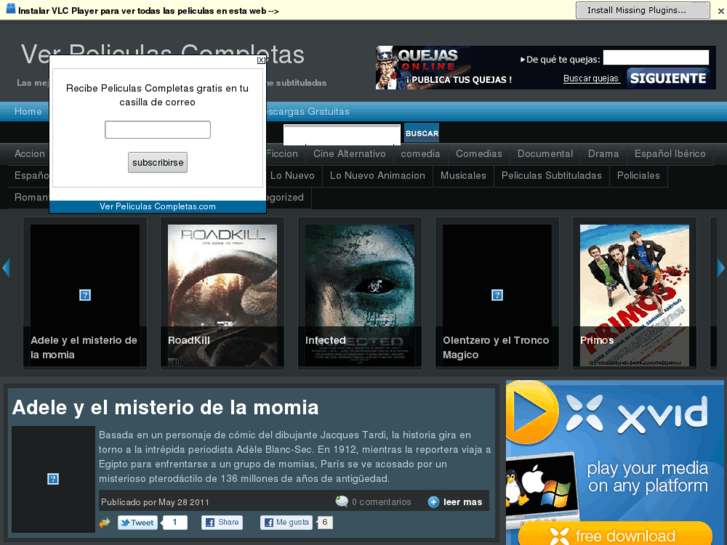
Task: Open Olentzero y el Tronco Magico thumbnail
Action: point(497,295)
